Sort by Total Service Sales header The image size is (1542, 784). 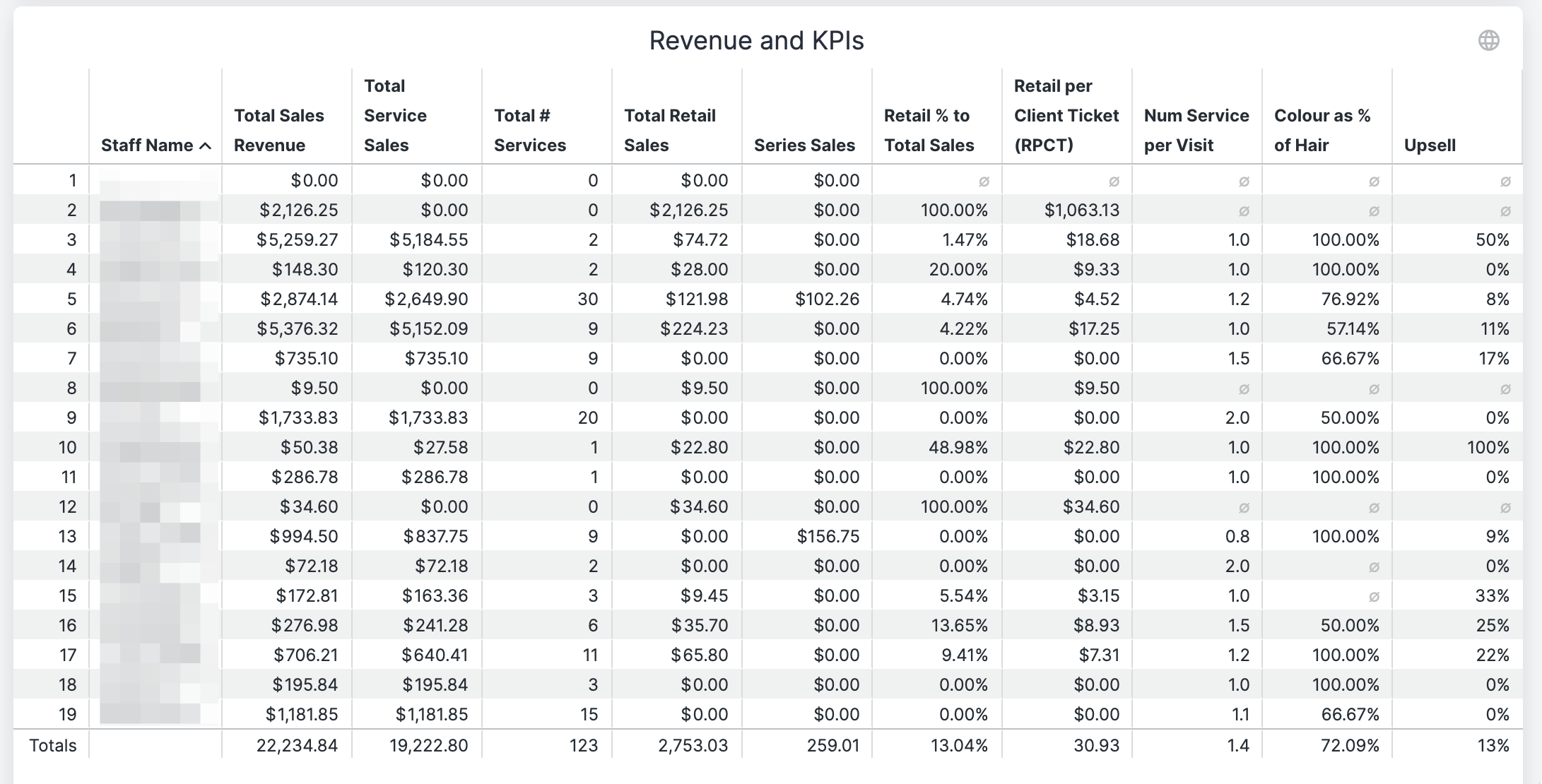coord(395,115)
